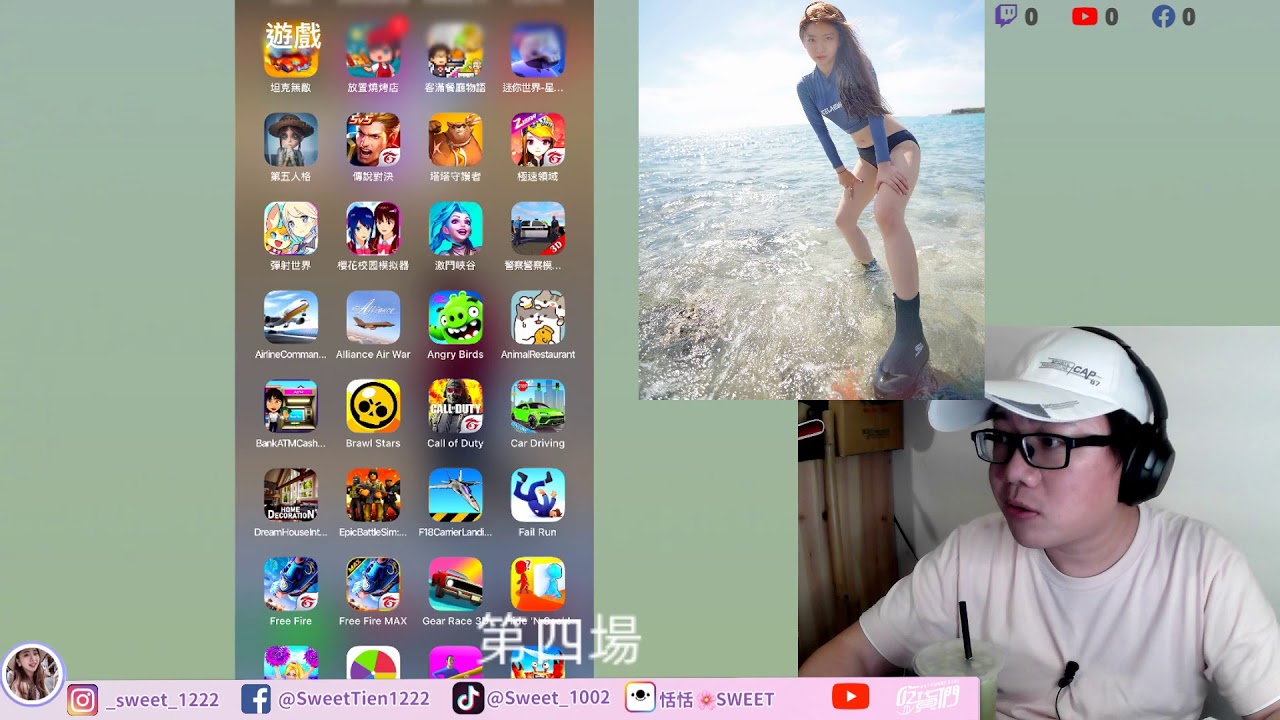The width and height of the screenshot is (1280, 720).
Task: Click the Facebook logo in the banner
Action: [256, 700]
